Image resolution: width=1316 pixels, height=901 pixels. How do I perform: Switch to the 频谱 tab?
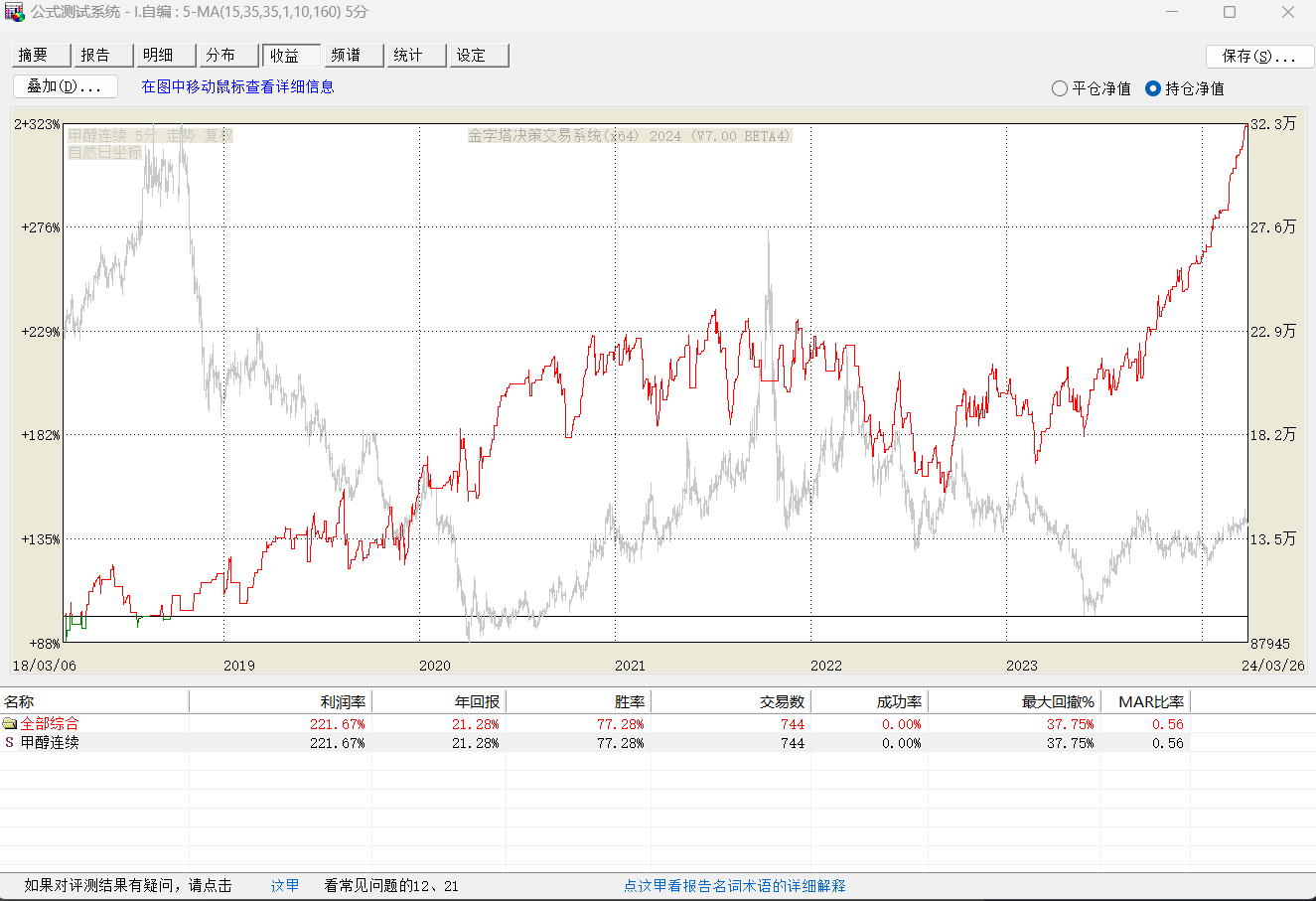coord(355,56)
